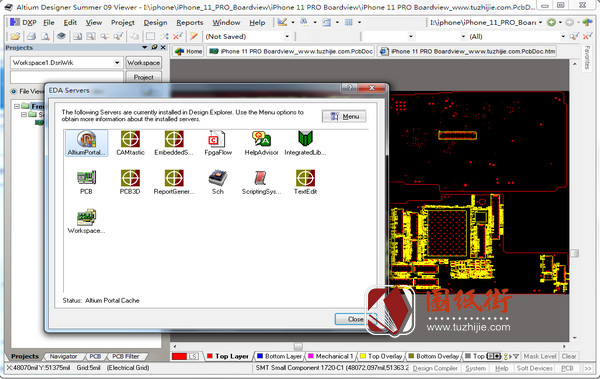The image size is (600, 379).
Task: Click the print toolbar icon
Action: point(31,37)
